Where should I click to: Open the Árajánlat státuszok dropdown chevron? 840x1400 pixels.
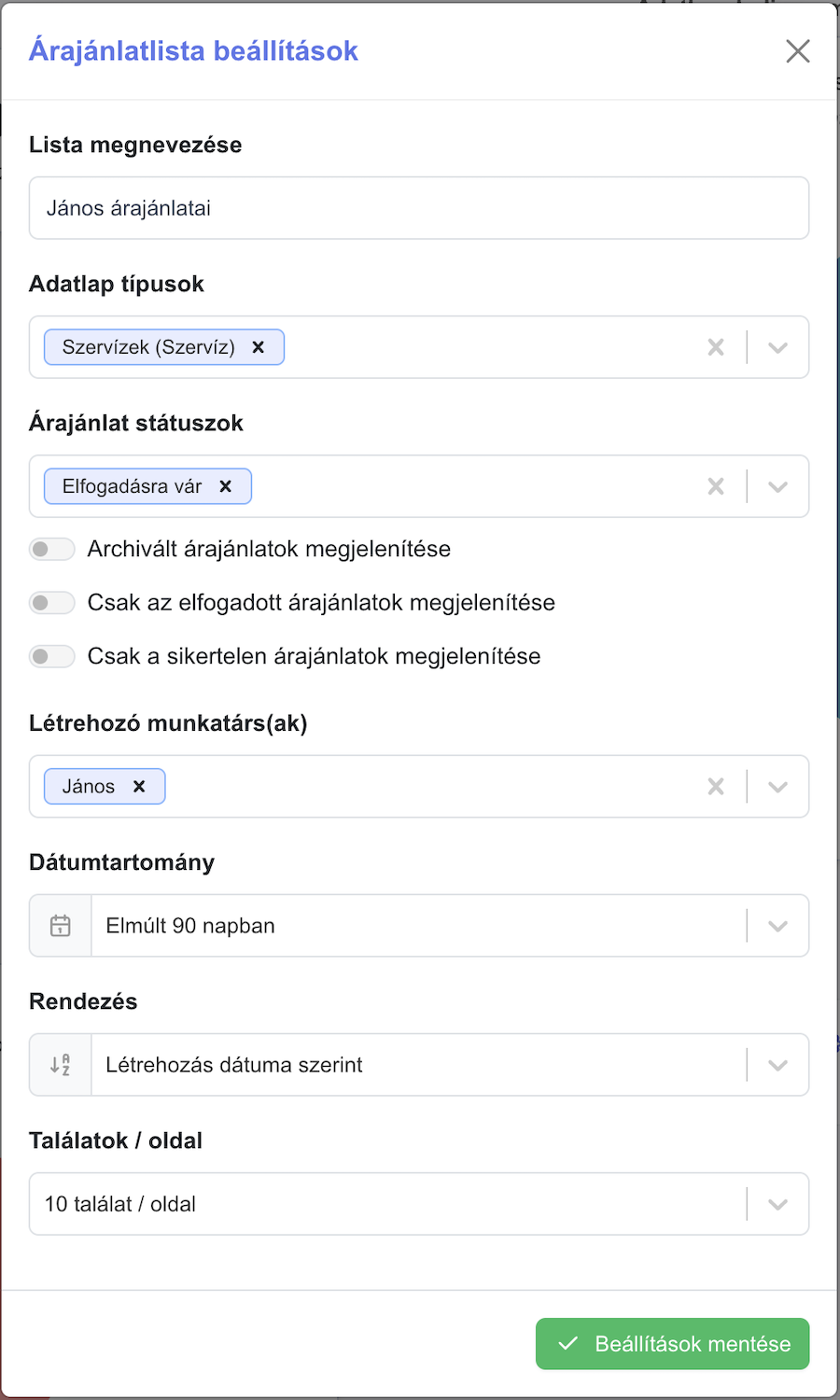coord(778,486)
